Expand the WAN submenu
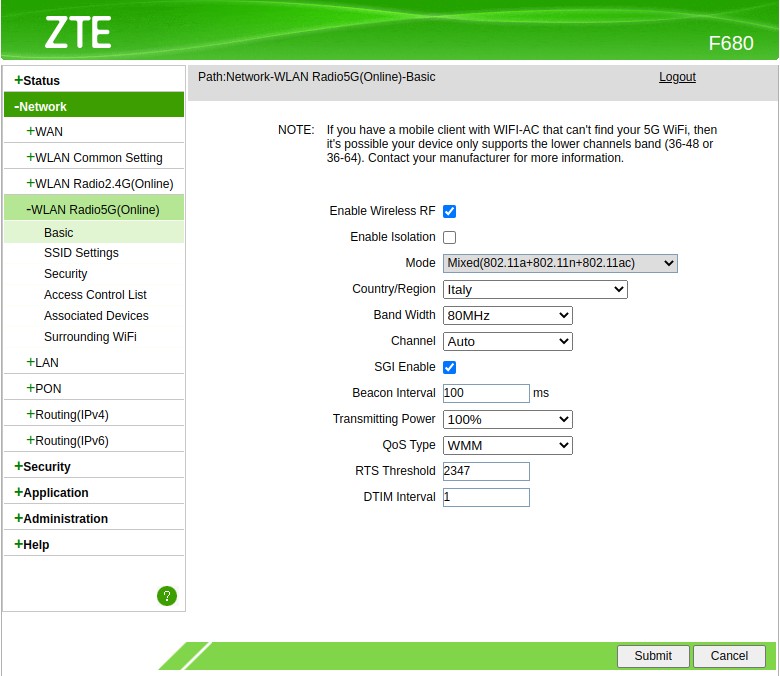 pos(44,131)
